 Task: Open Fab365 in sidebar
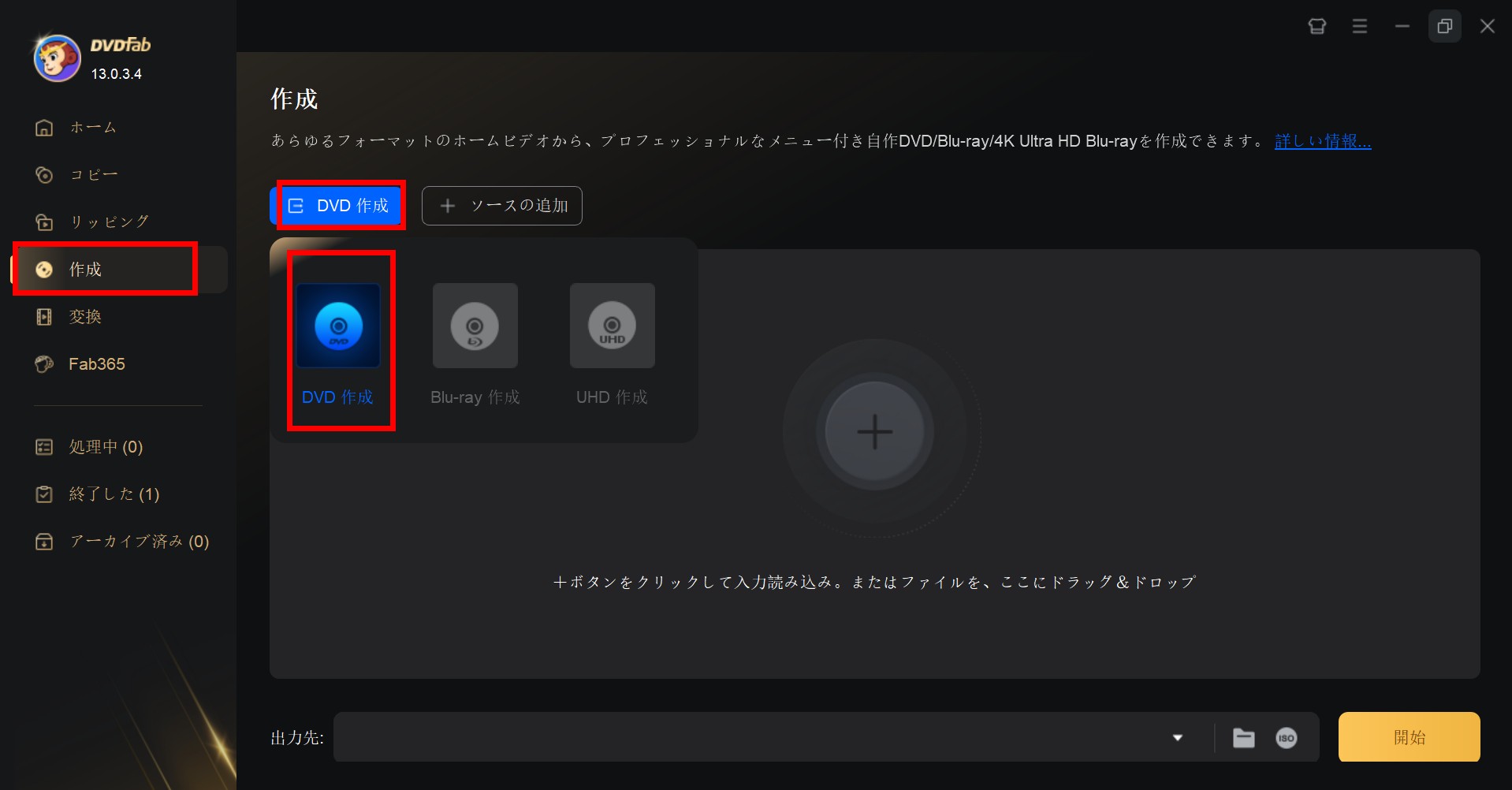point(96,363)
